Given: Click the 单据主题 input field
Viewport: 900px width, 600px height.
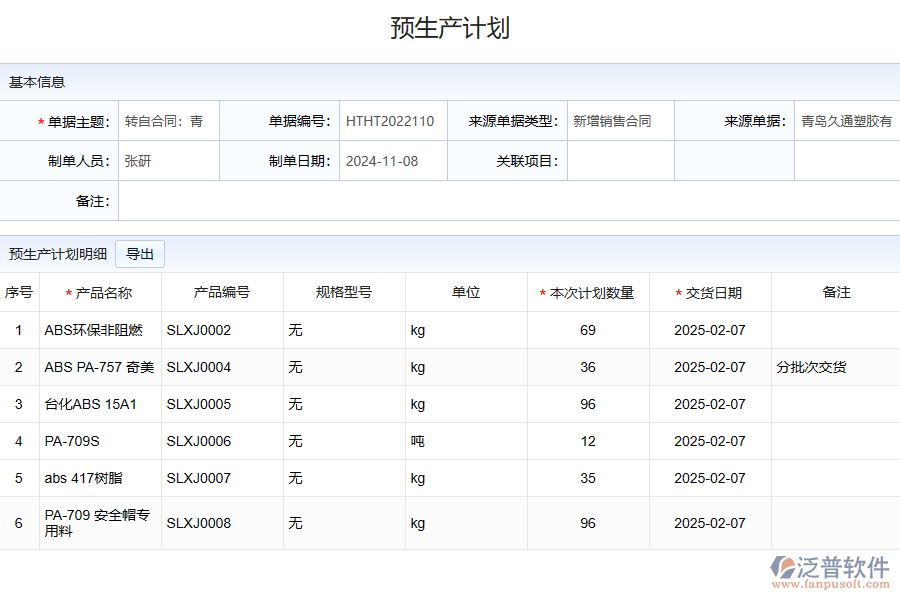Looking at the screenshot, I should 168,121.
